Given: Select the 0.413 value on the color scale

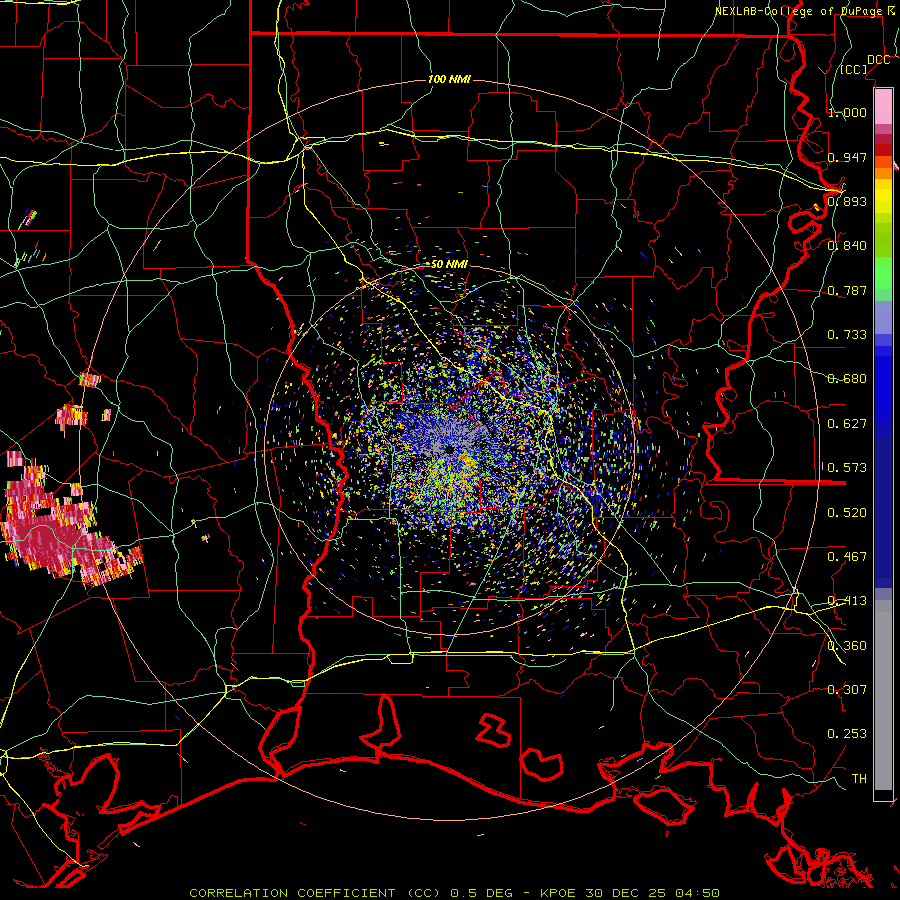Looking at the screenshot, I should click(x=847, y=600).
